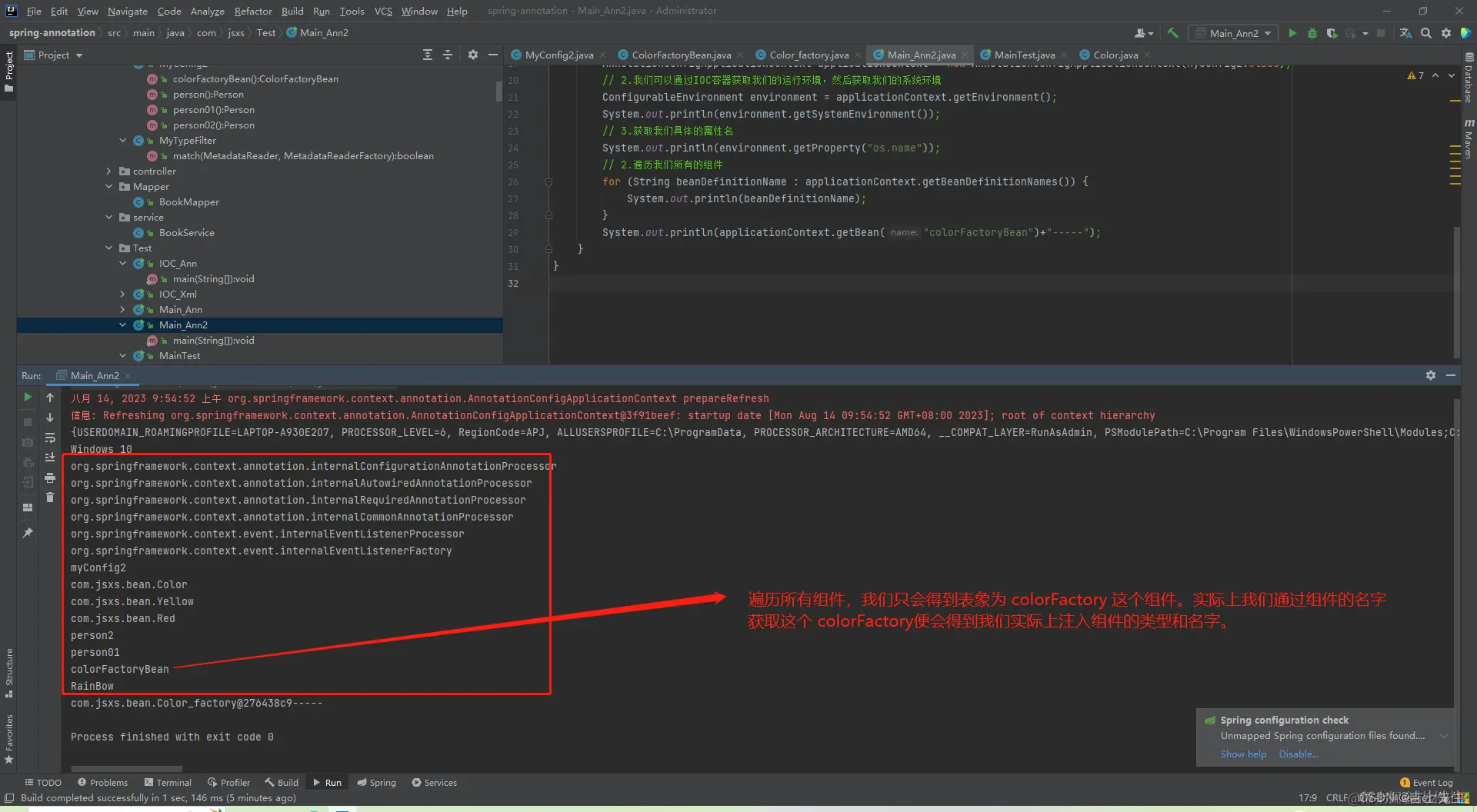Collapse the service folder
1477x812 pixels.
click(x=109, y=218)
